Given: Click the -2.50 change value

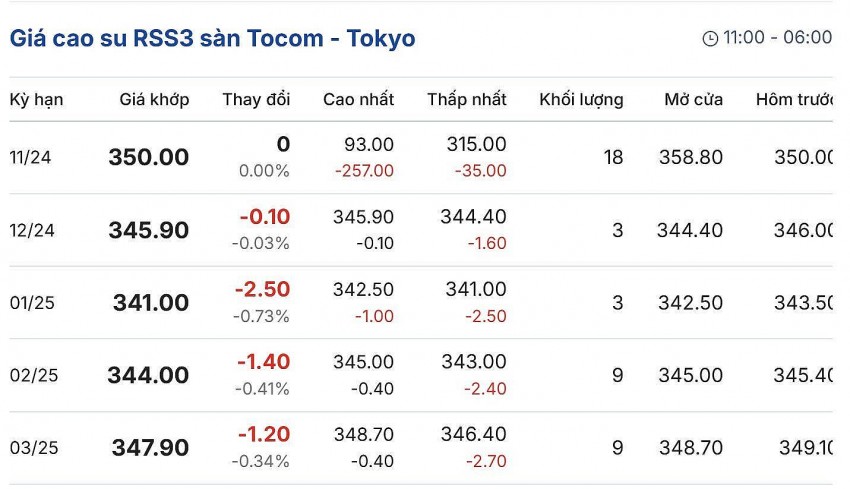Looking at the screenshot, I should [x=262, y=290].
